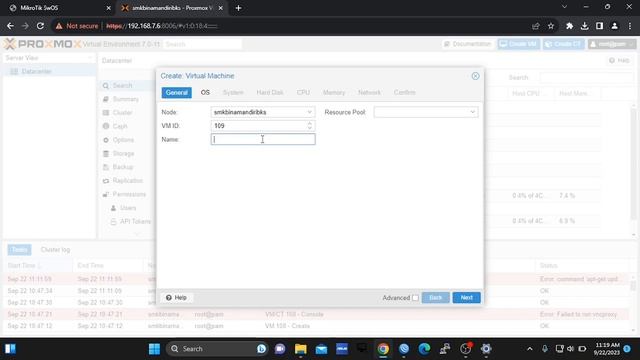Bookmark this page with star icon
The width and height of the screenshot is (640, 360).
point(551,26)
